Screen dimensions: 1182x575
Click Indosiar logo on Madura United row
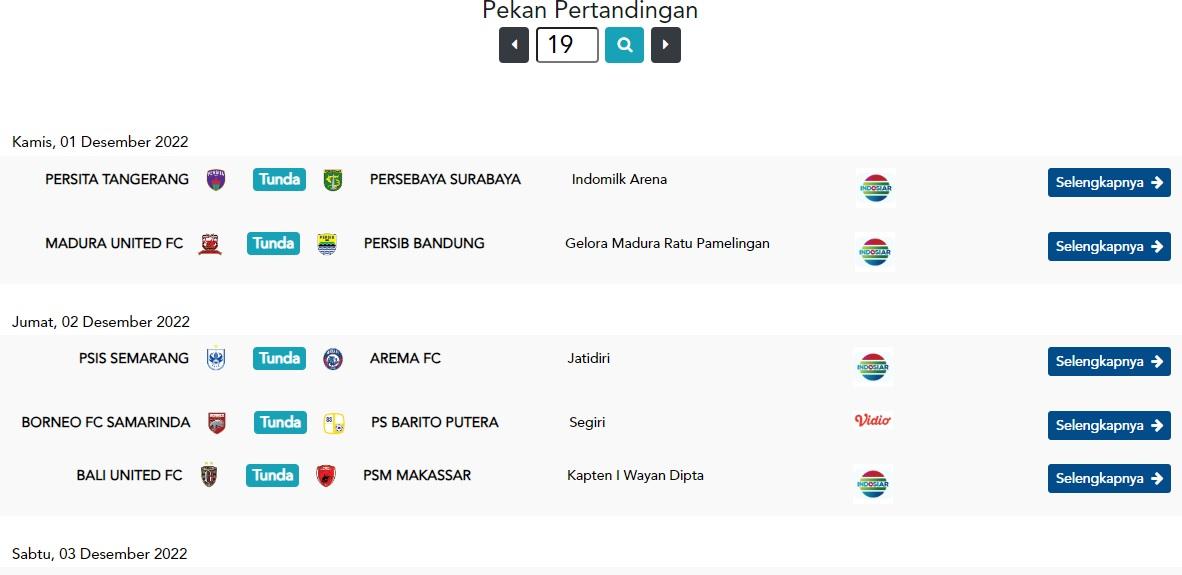875,252
